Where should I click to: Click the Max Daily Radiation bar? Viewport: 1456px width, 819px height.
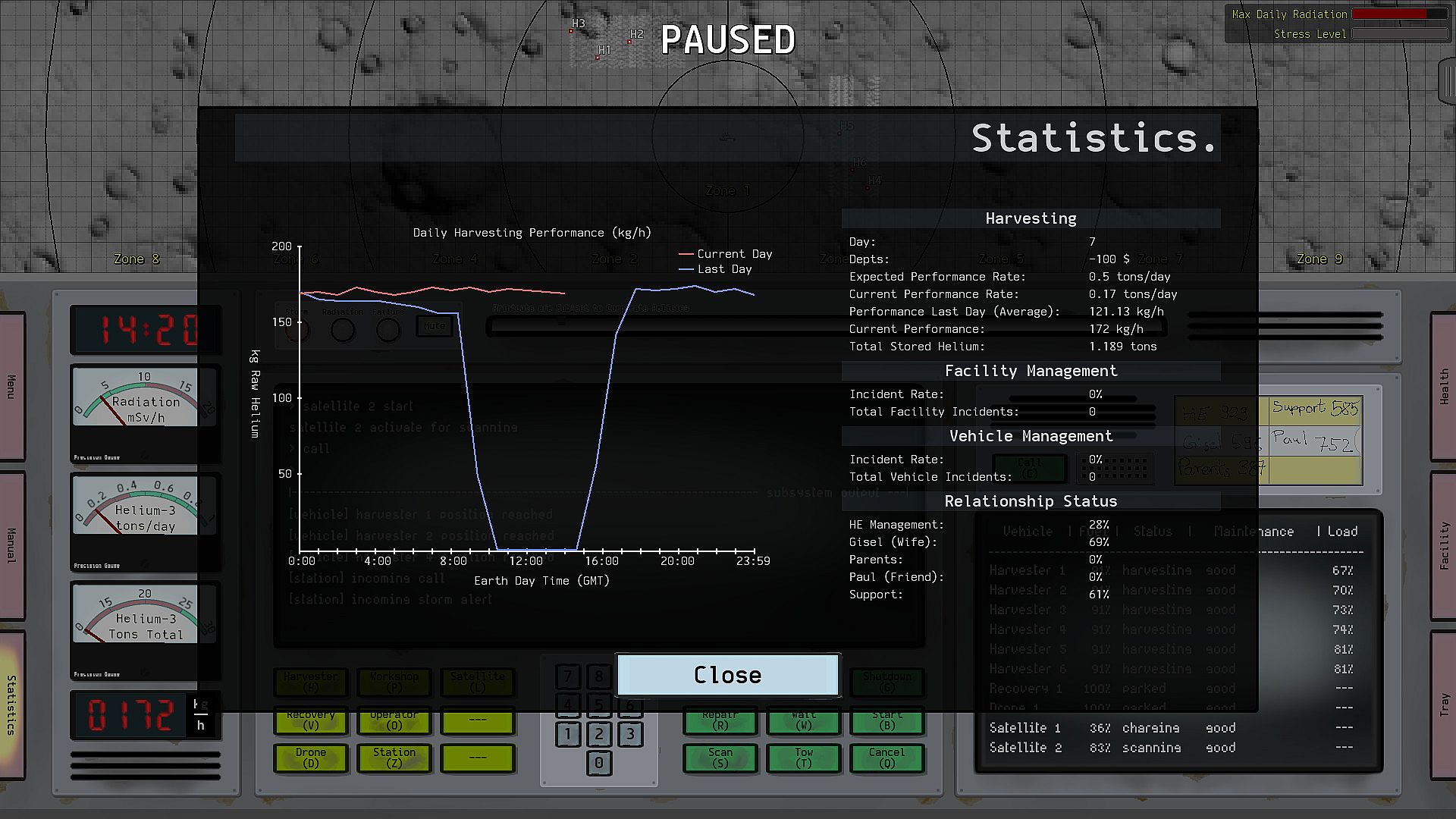click(x=1399, y=14)
